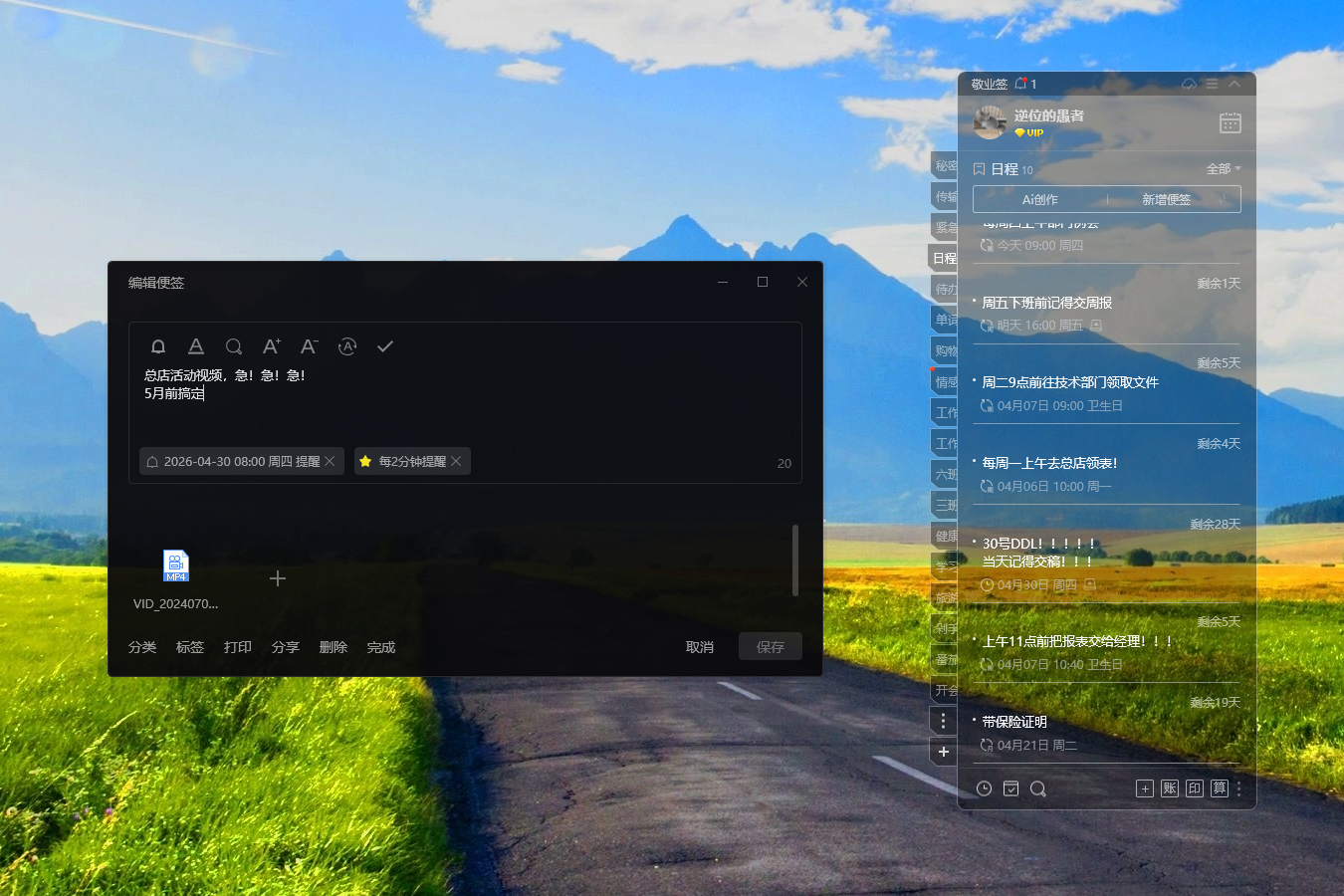The height and width of the screenshot is (896, 1344).
Task: Decrease font size with A- icon
Action: (309, 346)
